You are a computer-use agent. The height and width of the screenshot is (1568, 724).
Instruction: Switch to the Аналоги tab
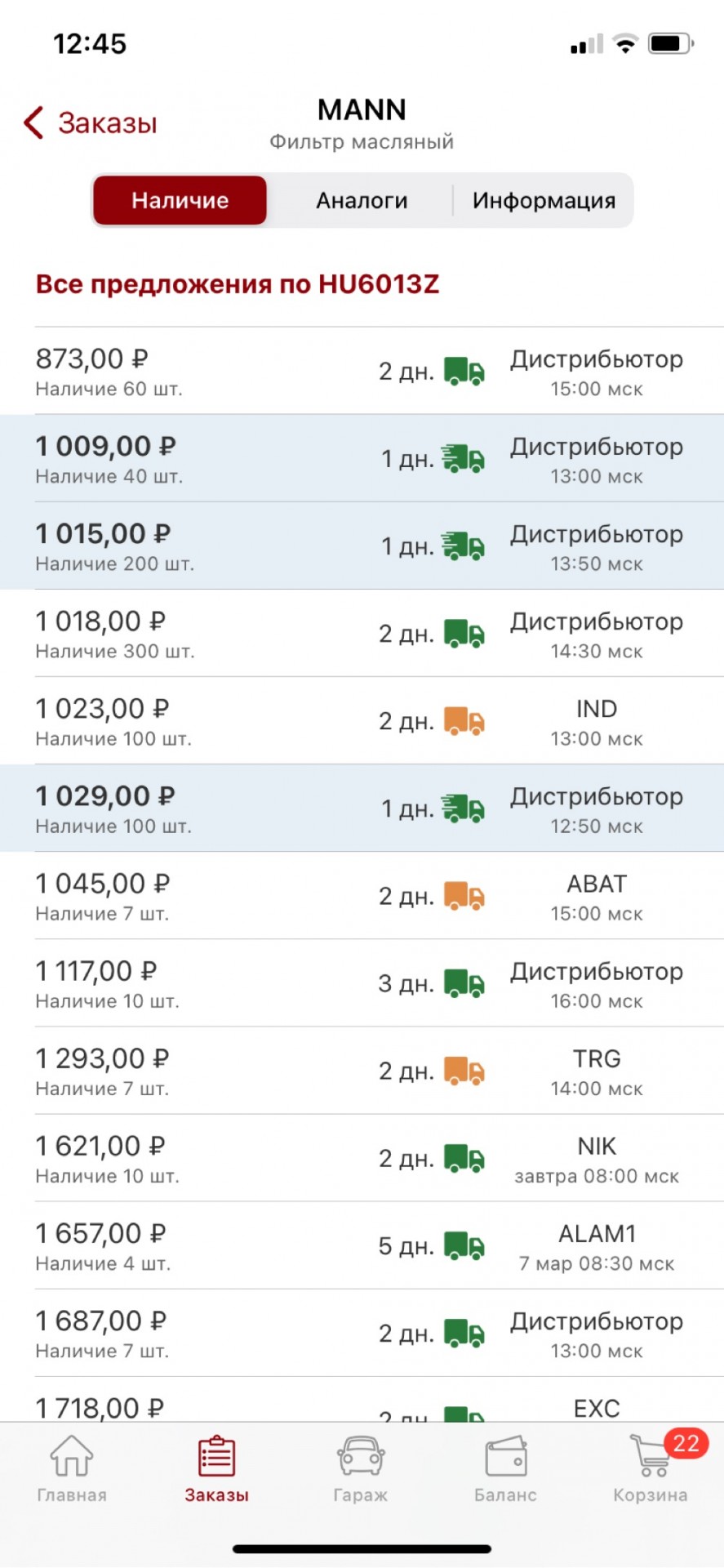pyautogui.click(x=362, y=200)
